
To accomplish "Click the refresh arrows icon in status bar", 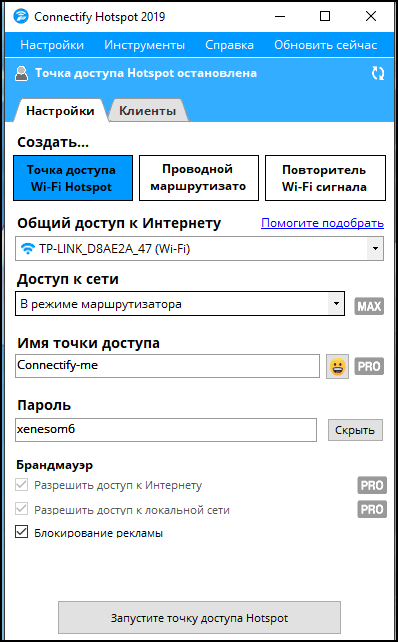I will point(378,73).
